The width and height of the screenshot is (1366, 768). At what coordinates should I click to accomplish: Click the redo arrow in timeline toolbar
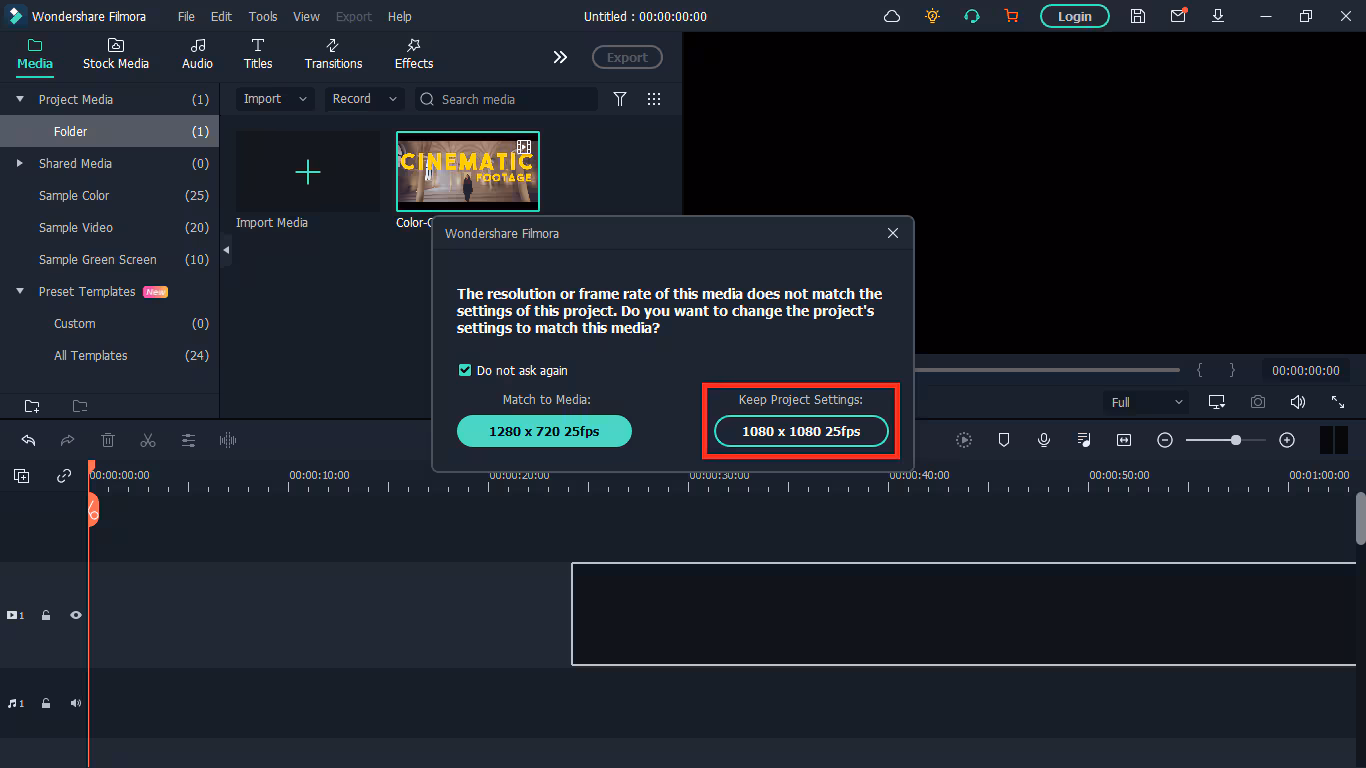pyautogui.click(x=68, y=440)
